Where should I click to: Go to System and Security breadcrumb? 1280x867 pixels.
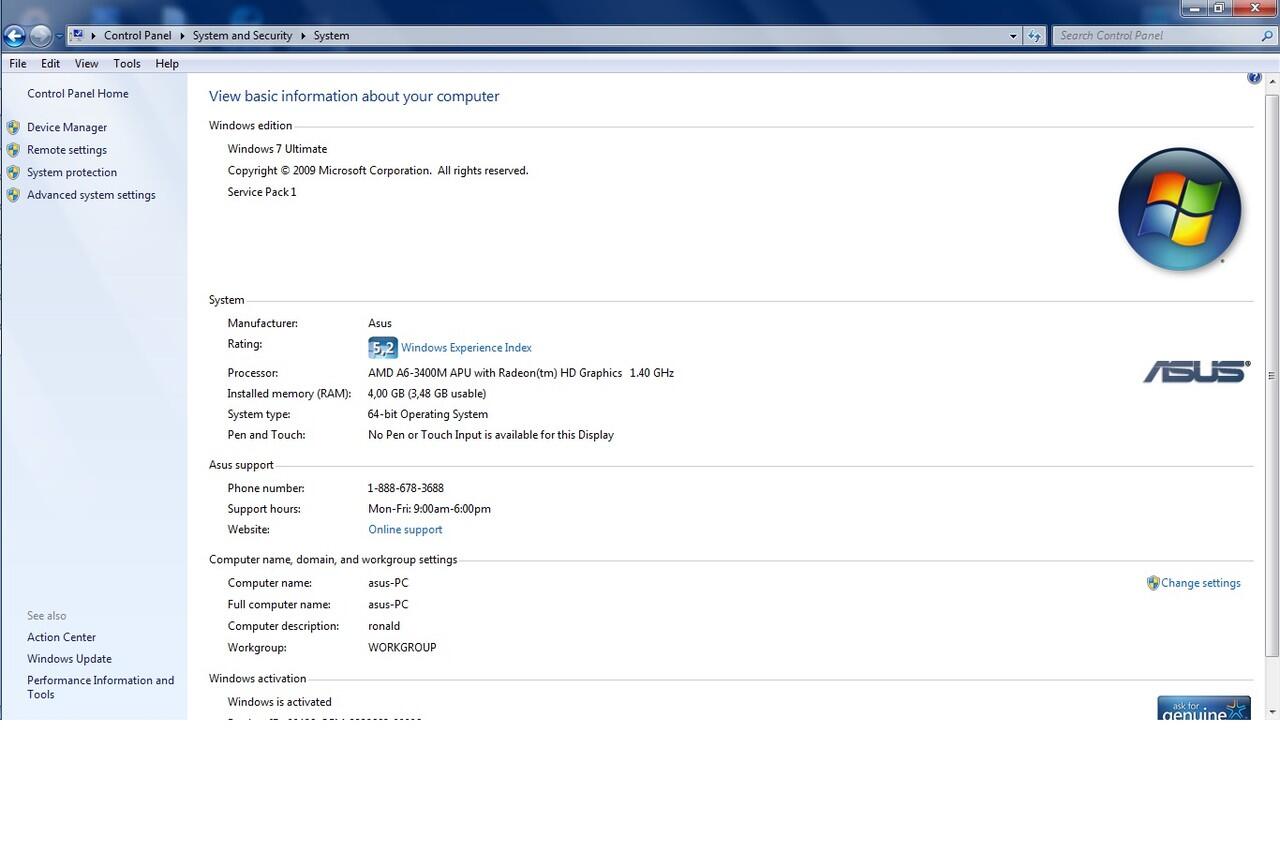pos(242,35)
